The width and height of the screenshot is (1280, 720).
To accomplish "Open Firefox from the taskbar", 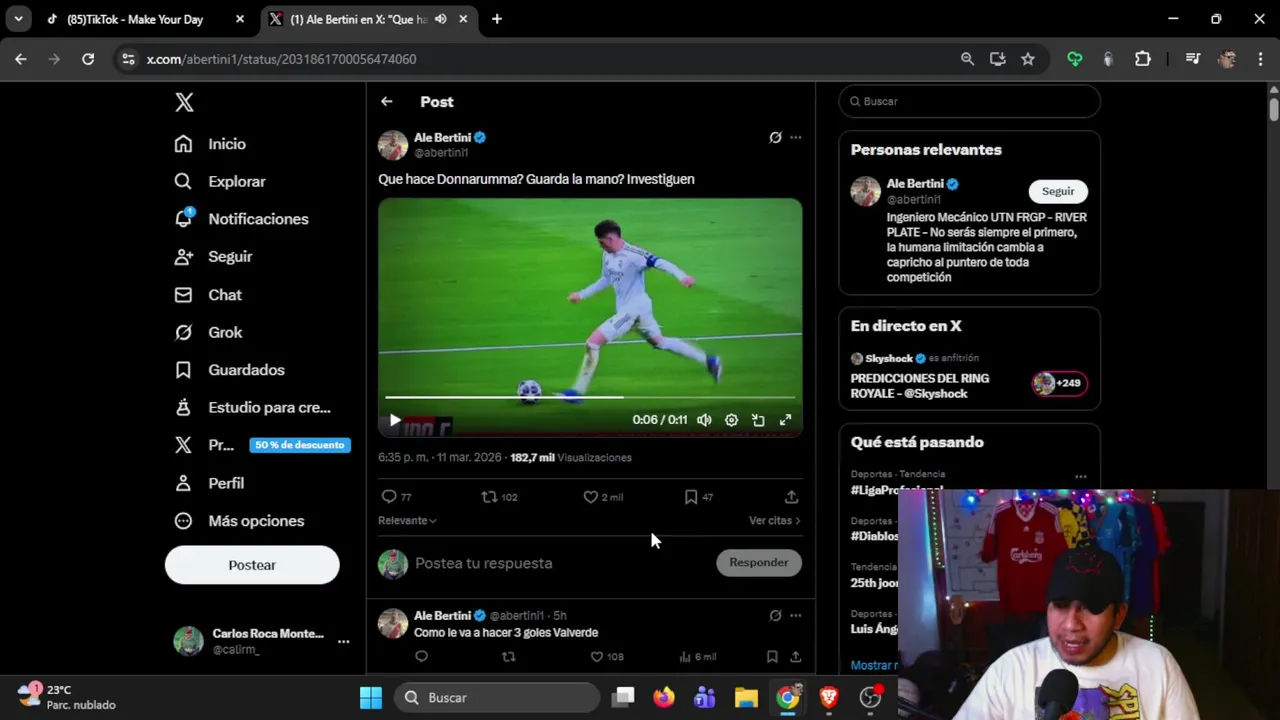I will (664, 698).
